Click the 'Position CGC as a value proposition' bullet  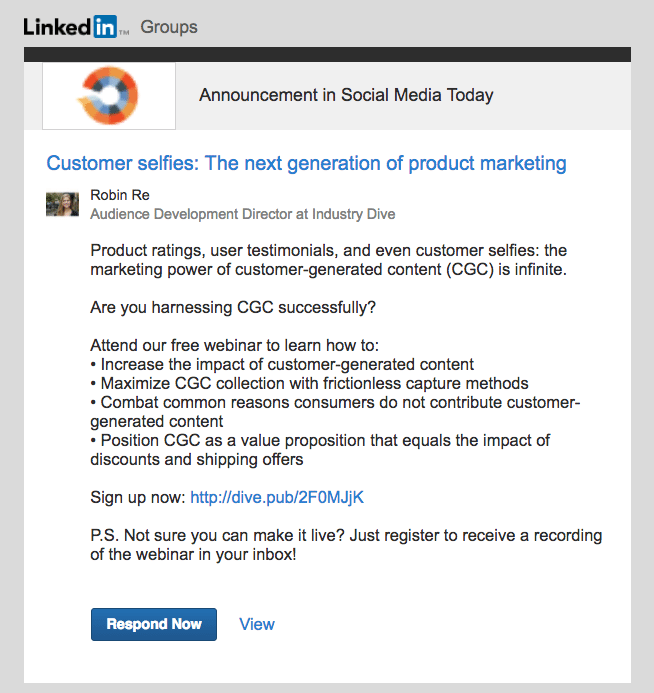point(320,450)
